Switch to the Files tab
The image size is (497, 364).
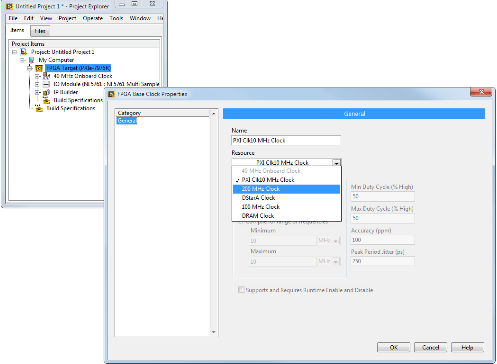[40, 31]
